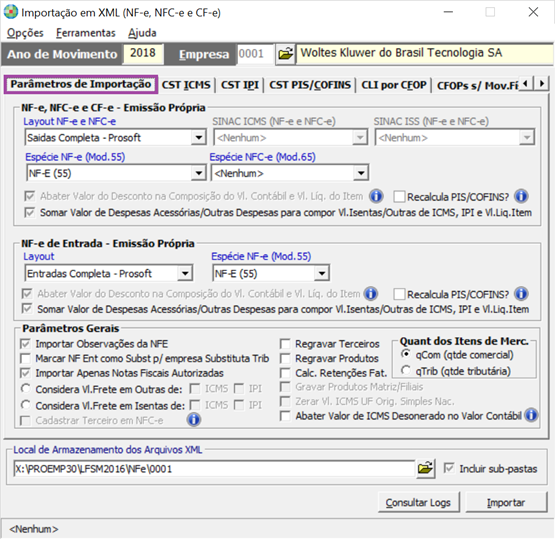
Task: Click Ano de Movimento field 2018
Action: (143, 53)
